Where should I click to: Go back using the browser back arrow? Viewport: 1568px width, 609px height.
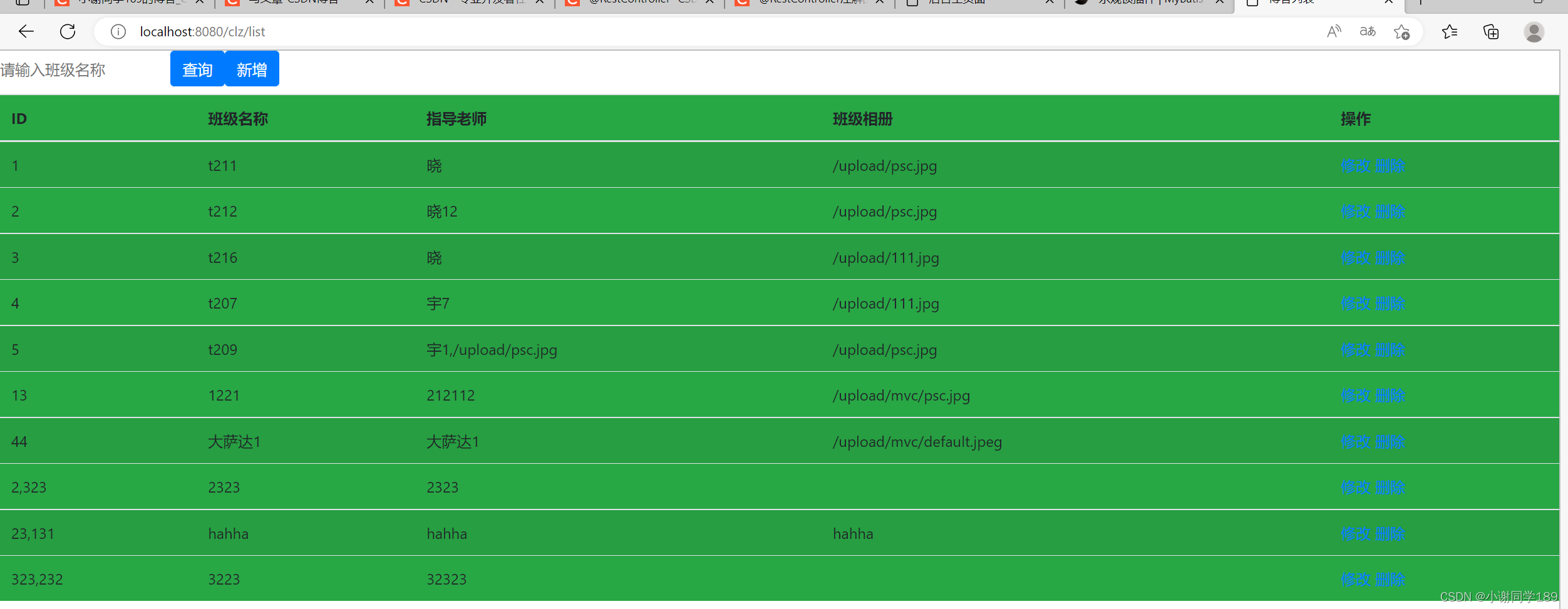[x=26, y=31]
